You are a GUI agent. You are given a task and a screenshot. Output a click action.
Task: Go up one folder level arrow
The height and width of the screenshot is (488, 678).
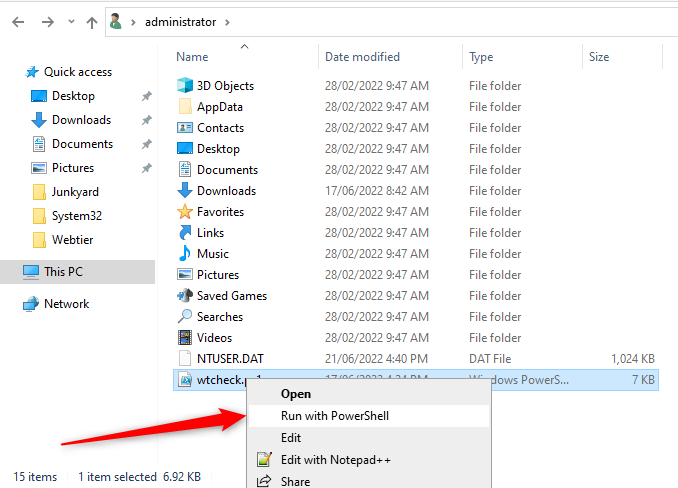[92, 22]
